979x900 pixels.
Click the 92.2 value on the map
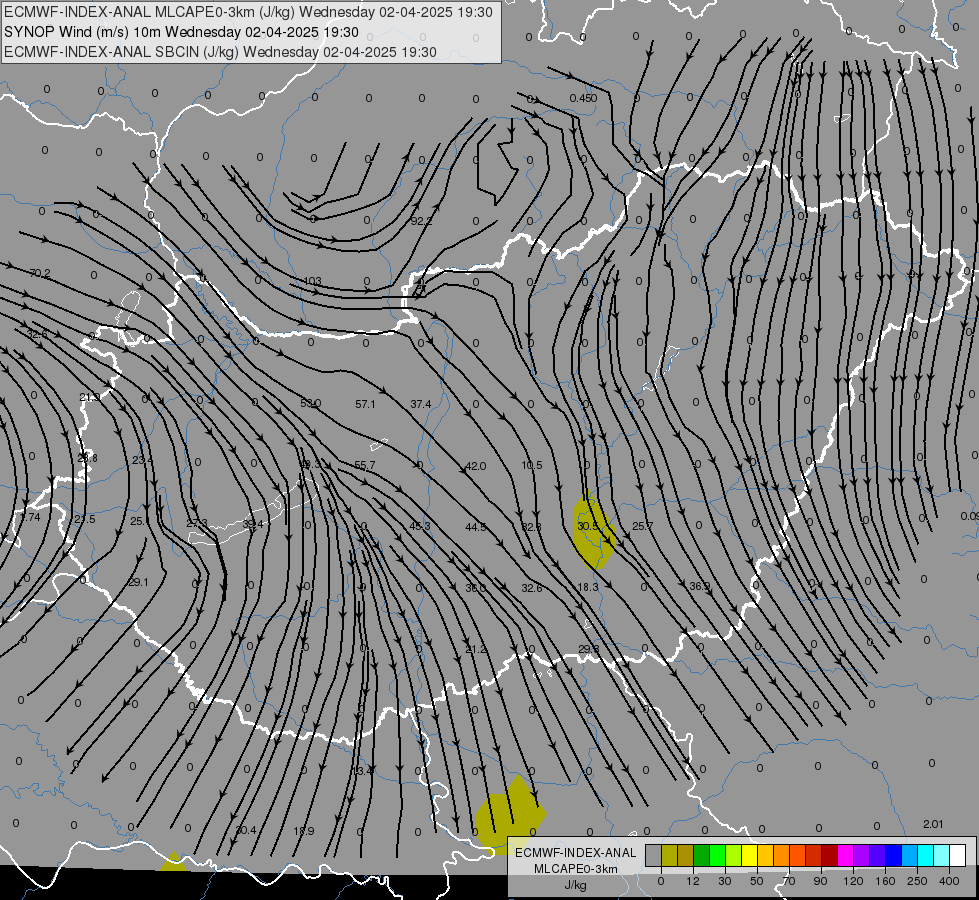[421, 221]
